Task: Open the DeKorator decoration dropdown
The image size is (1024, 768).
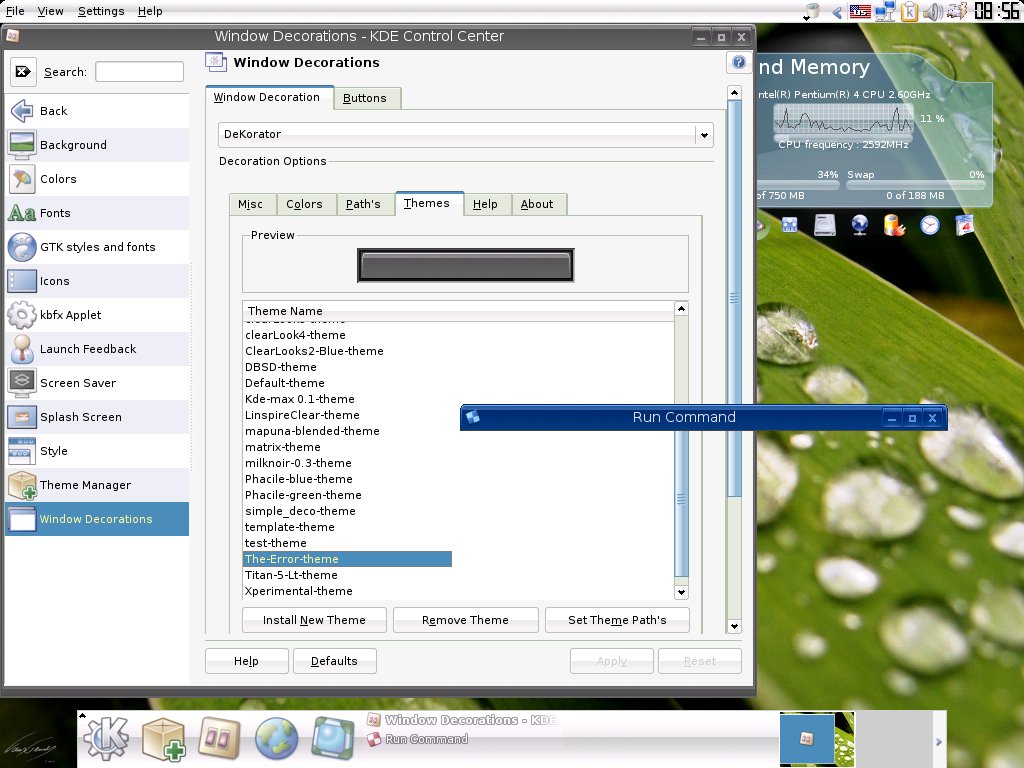Action: click(466, 135)
